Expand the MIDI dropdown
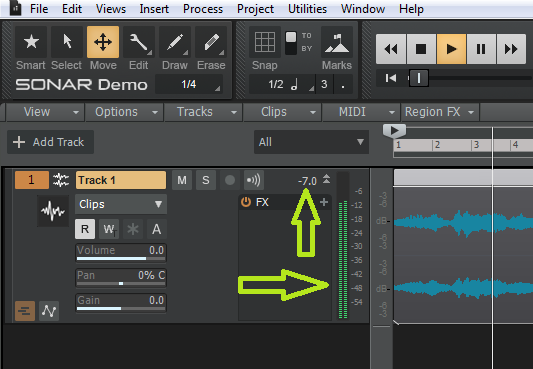 pyautogui.click(x=361, y=112)
